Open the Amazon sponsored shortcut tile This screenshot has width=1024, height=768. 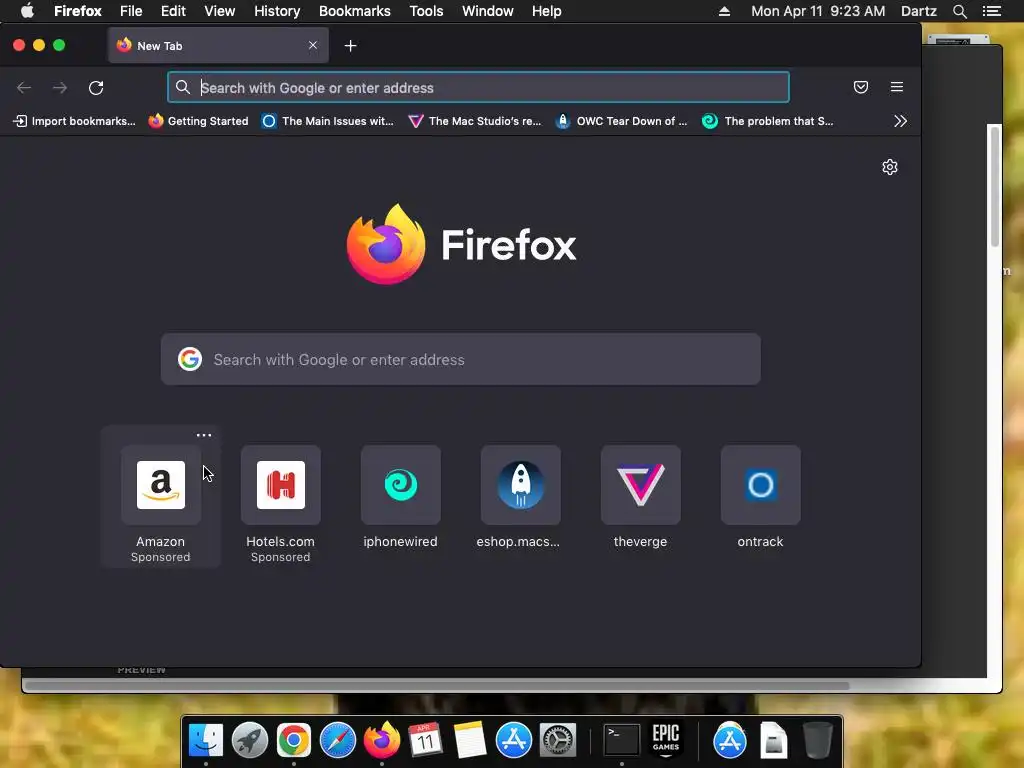161,485
